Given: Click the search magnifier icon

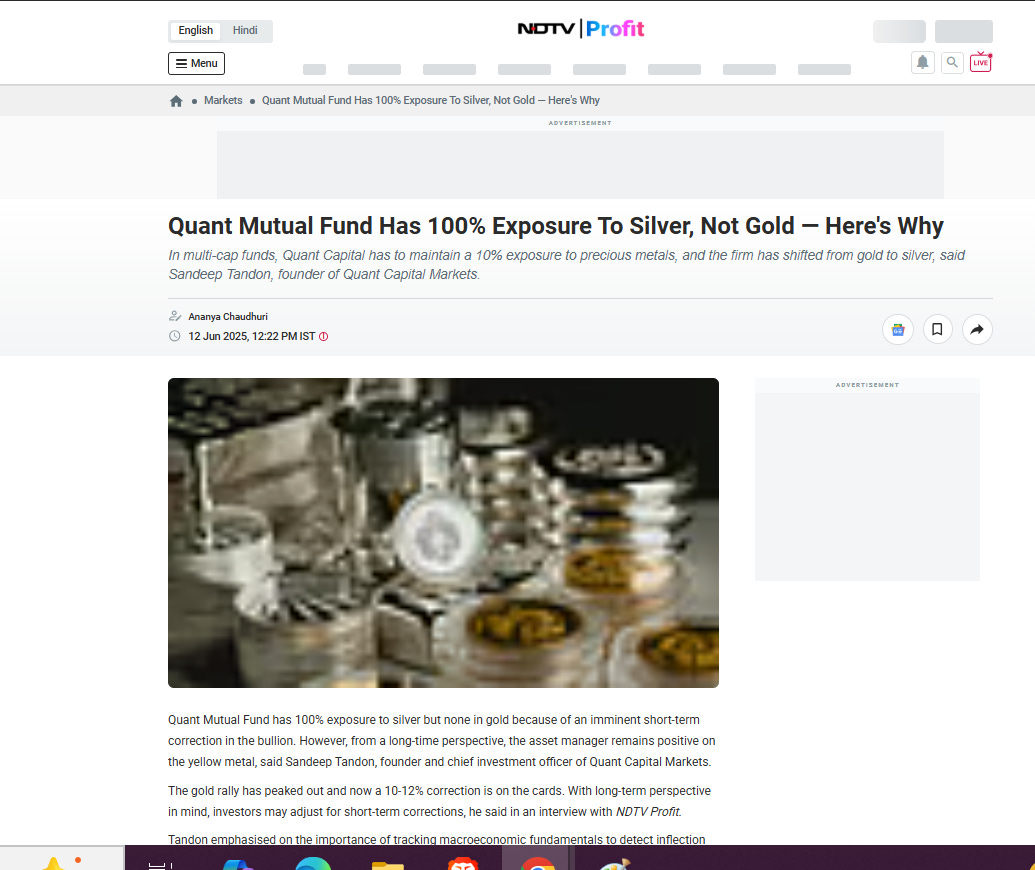Looking at the screenshot, I should pos(952,63).
